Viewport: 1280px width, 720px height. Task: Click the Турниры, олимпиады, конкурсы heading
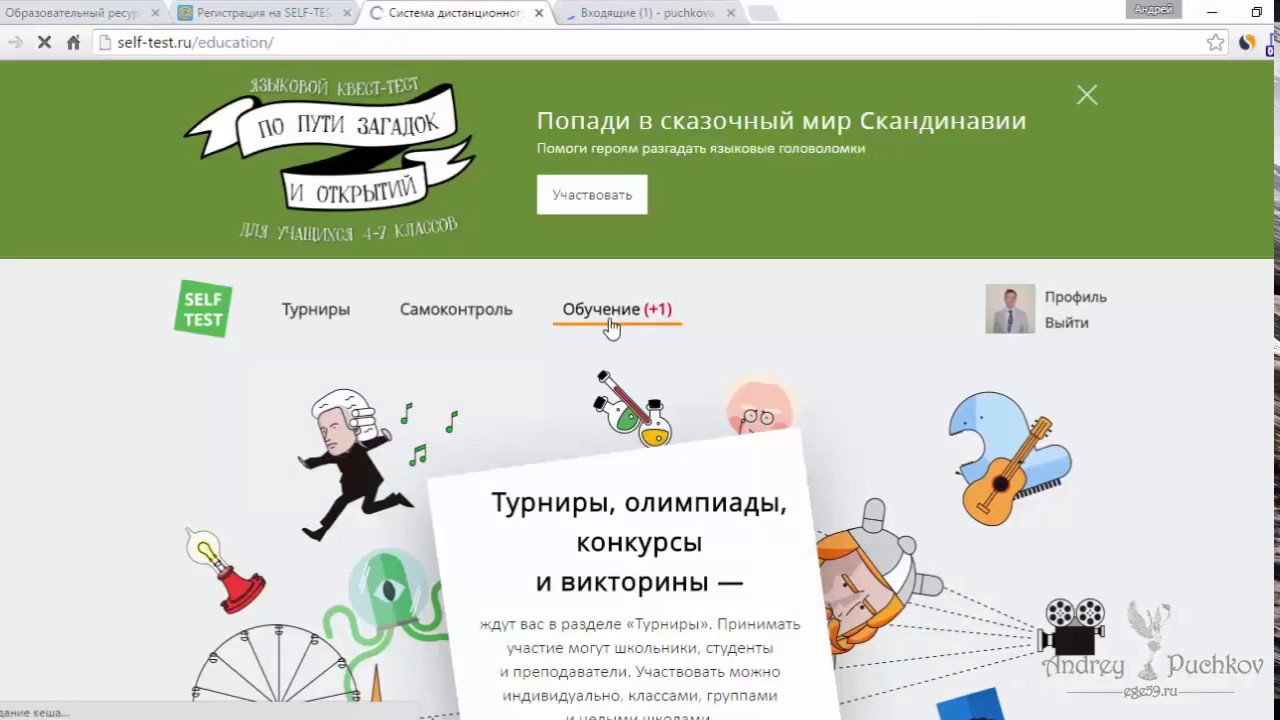coord(639,542)
